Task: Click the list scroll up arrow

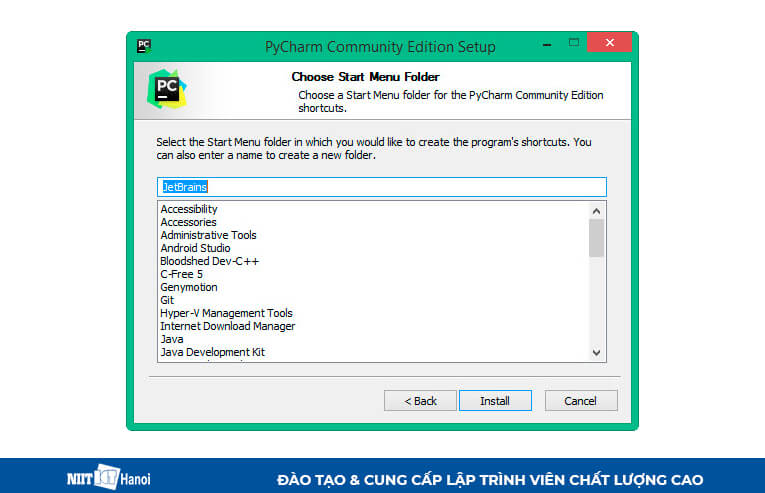Action: click(596, 211)
